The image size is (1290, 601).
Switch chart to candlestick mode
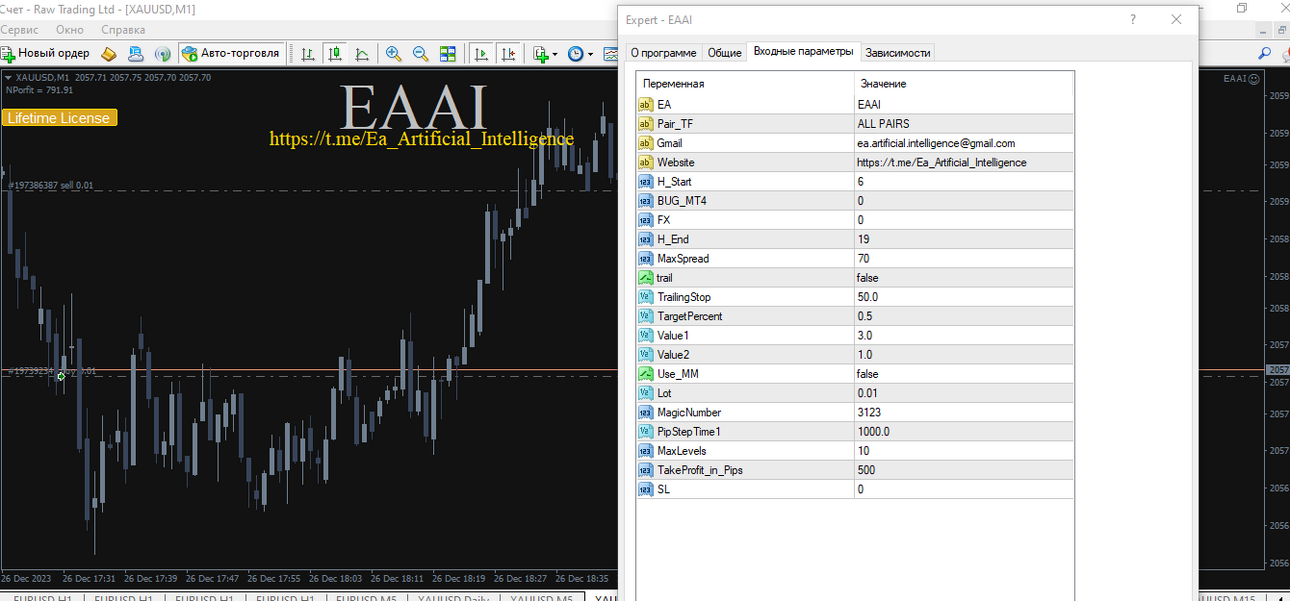tap(335, 53)
